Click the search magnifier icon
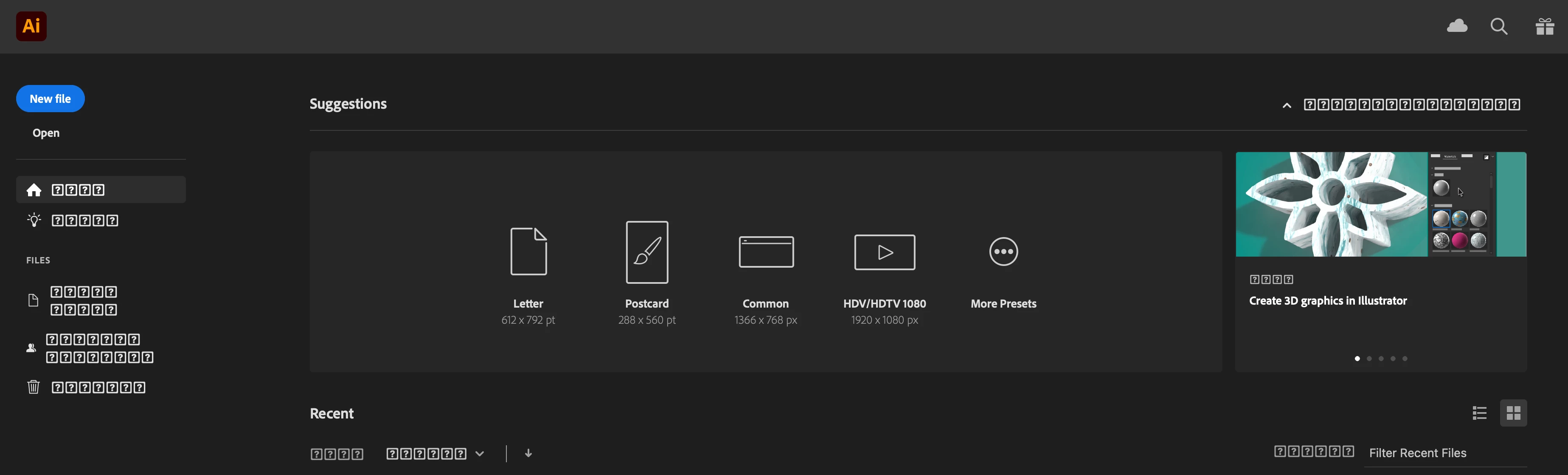 point(1499,27)
